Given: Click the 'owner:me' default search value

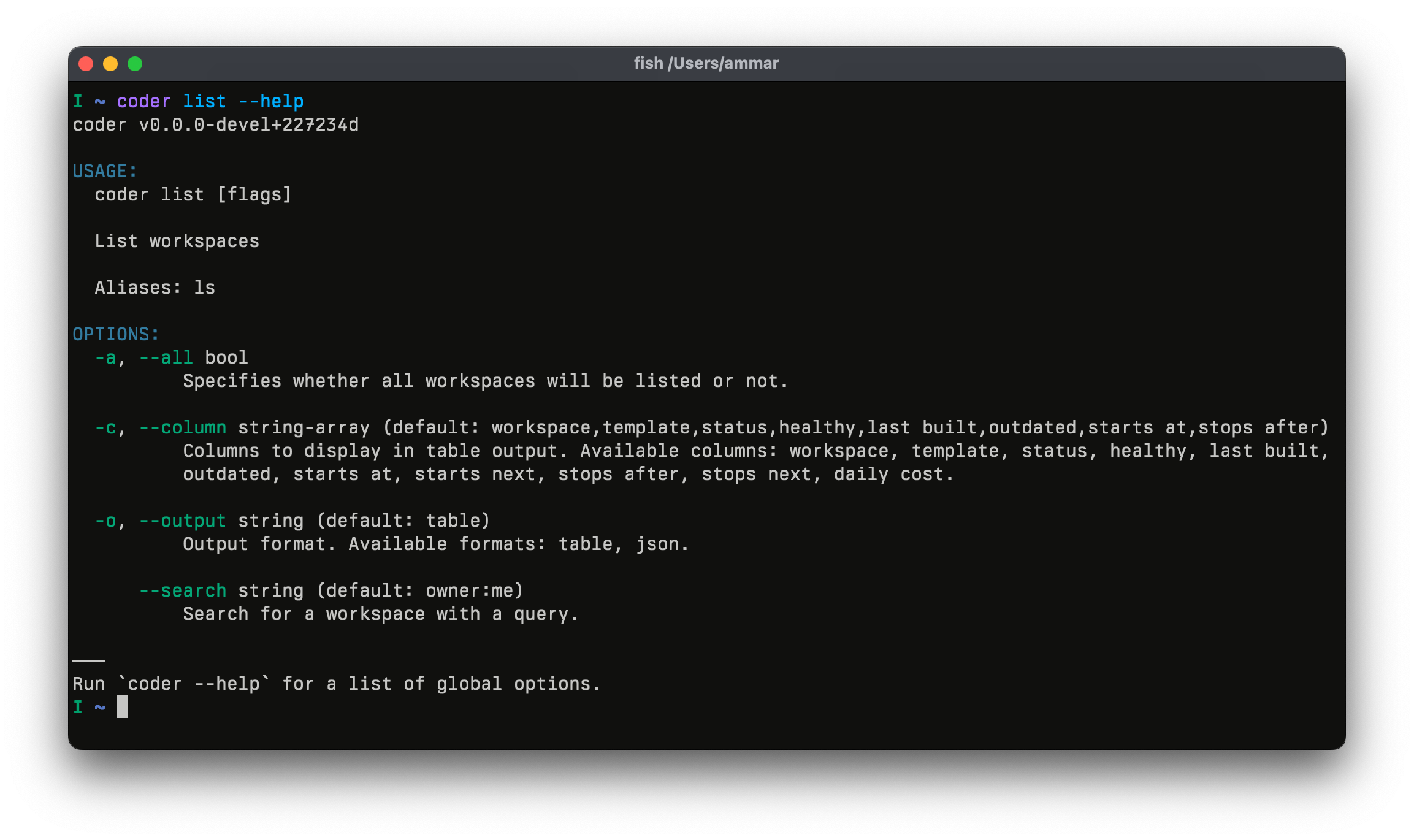Looking at the screenshot, I should 469,590.
